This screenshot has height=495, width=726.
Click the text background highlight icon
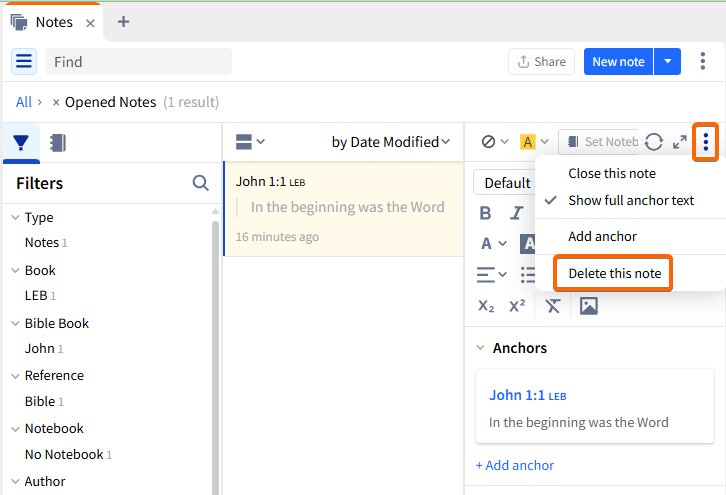pos(528,243)
